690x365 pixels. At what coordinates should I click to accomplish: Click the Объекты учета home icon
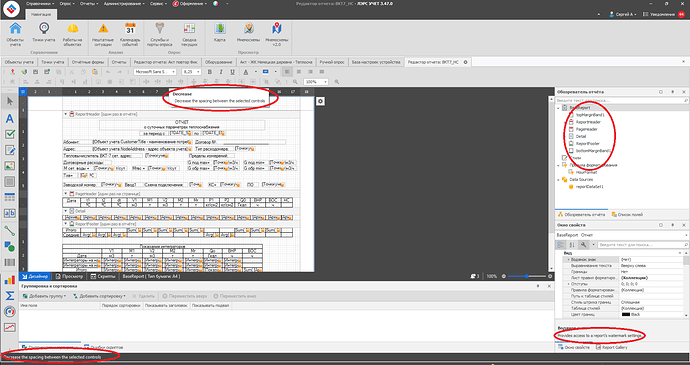(x=15, y=34)
